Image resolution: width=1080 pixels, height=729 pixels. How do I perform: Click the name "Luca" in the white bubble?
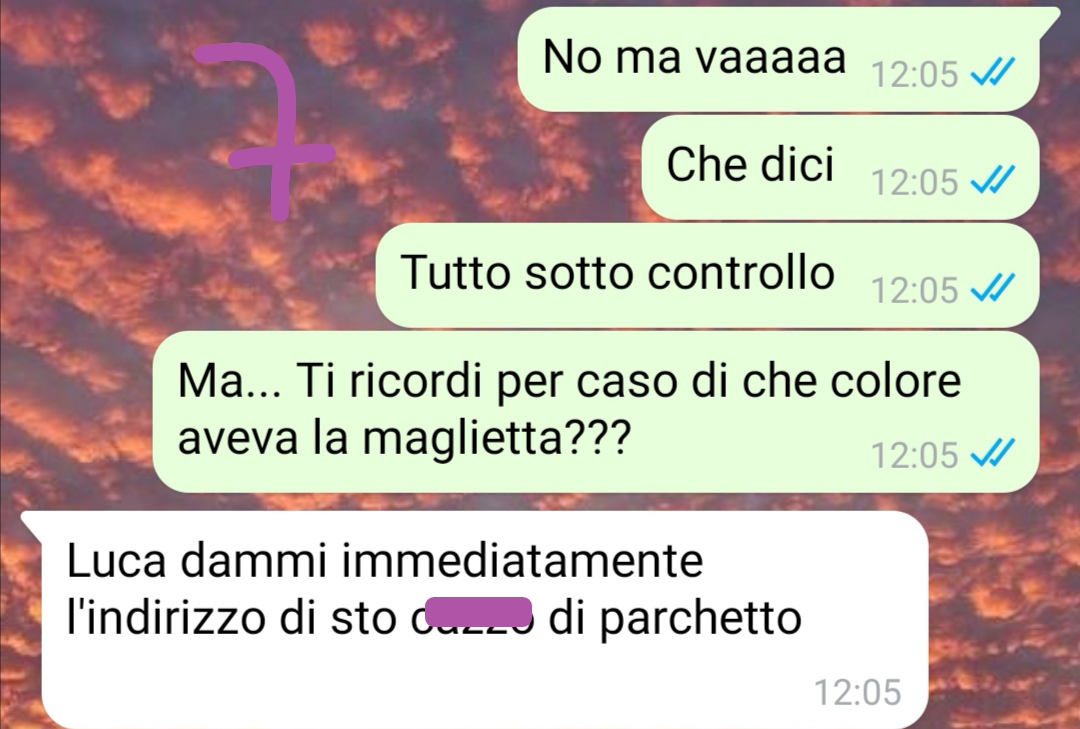[116, 560]
